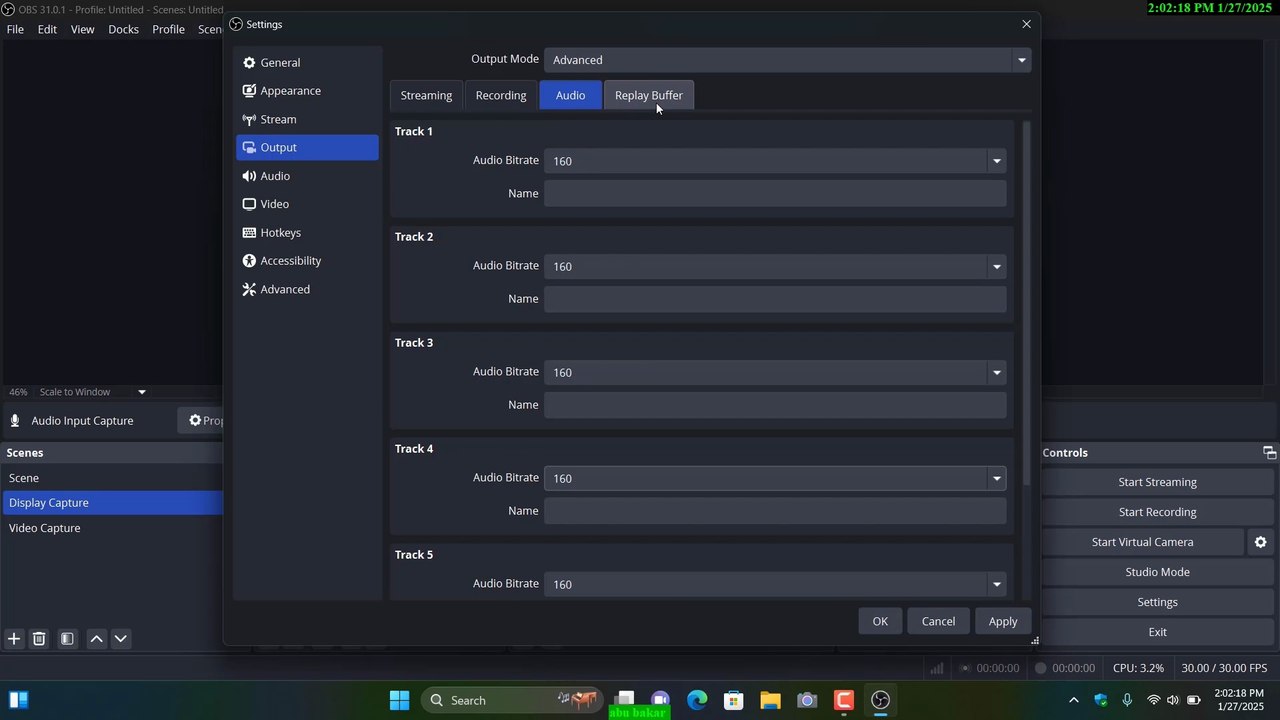
Task: Open the Widgets panel on taskbar
Action: tap(19, 700)
